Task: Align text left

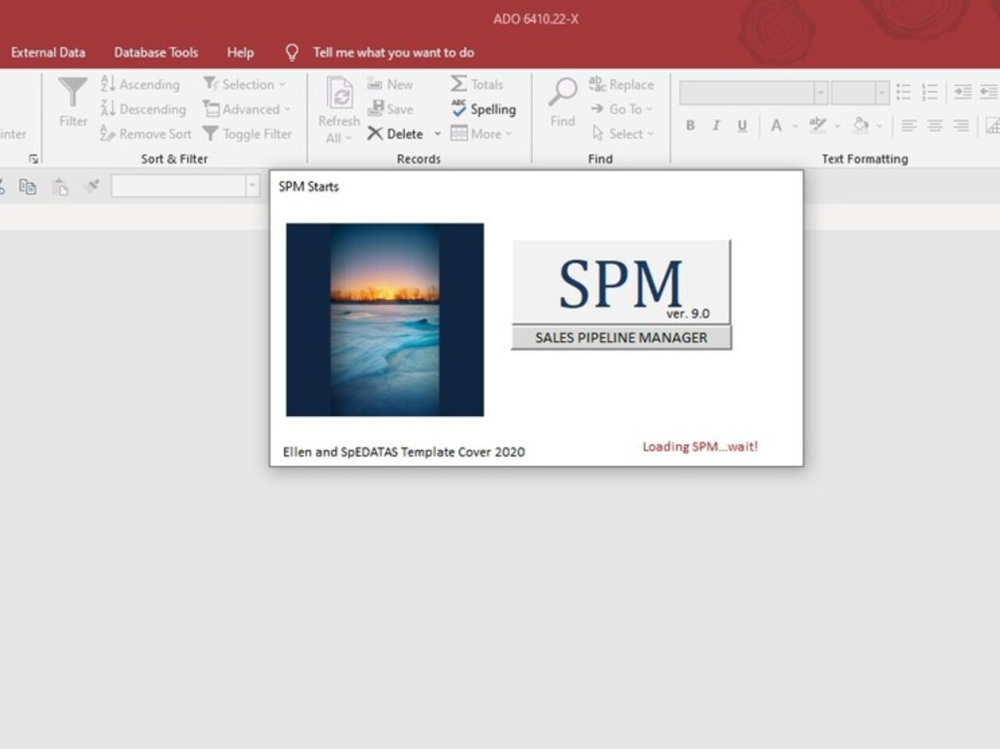Action: 909,126
